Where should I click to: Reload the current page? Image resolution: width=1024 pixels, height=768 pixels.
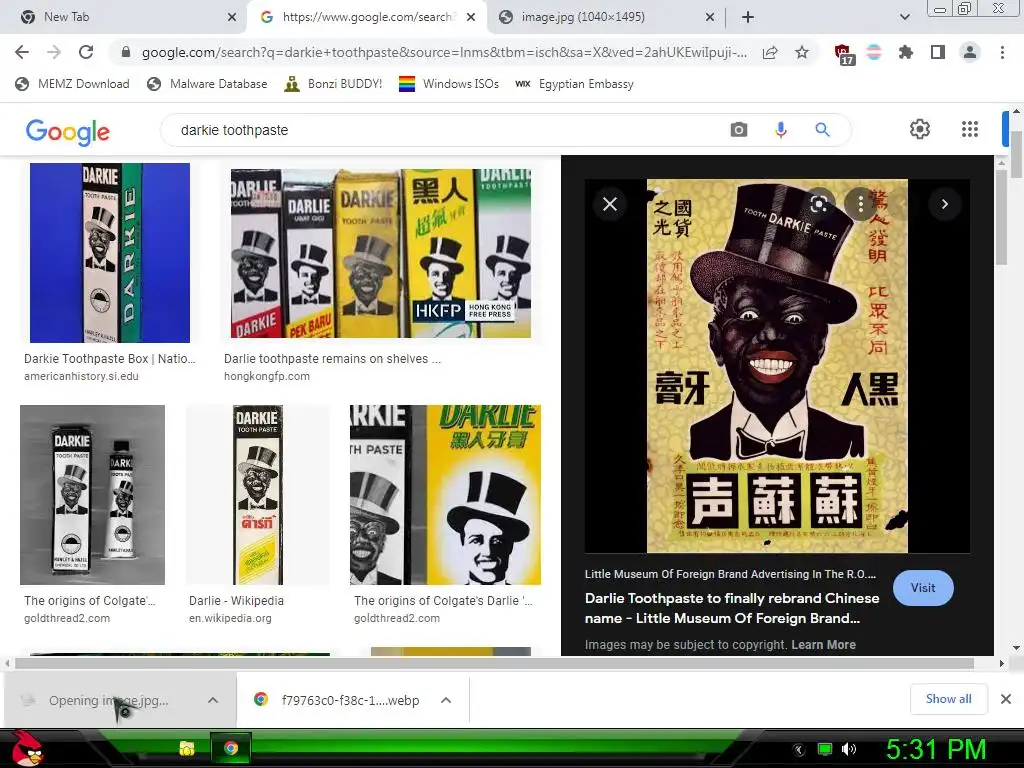pos(86,52)
